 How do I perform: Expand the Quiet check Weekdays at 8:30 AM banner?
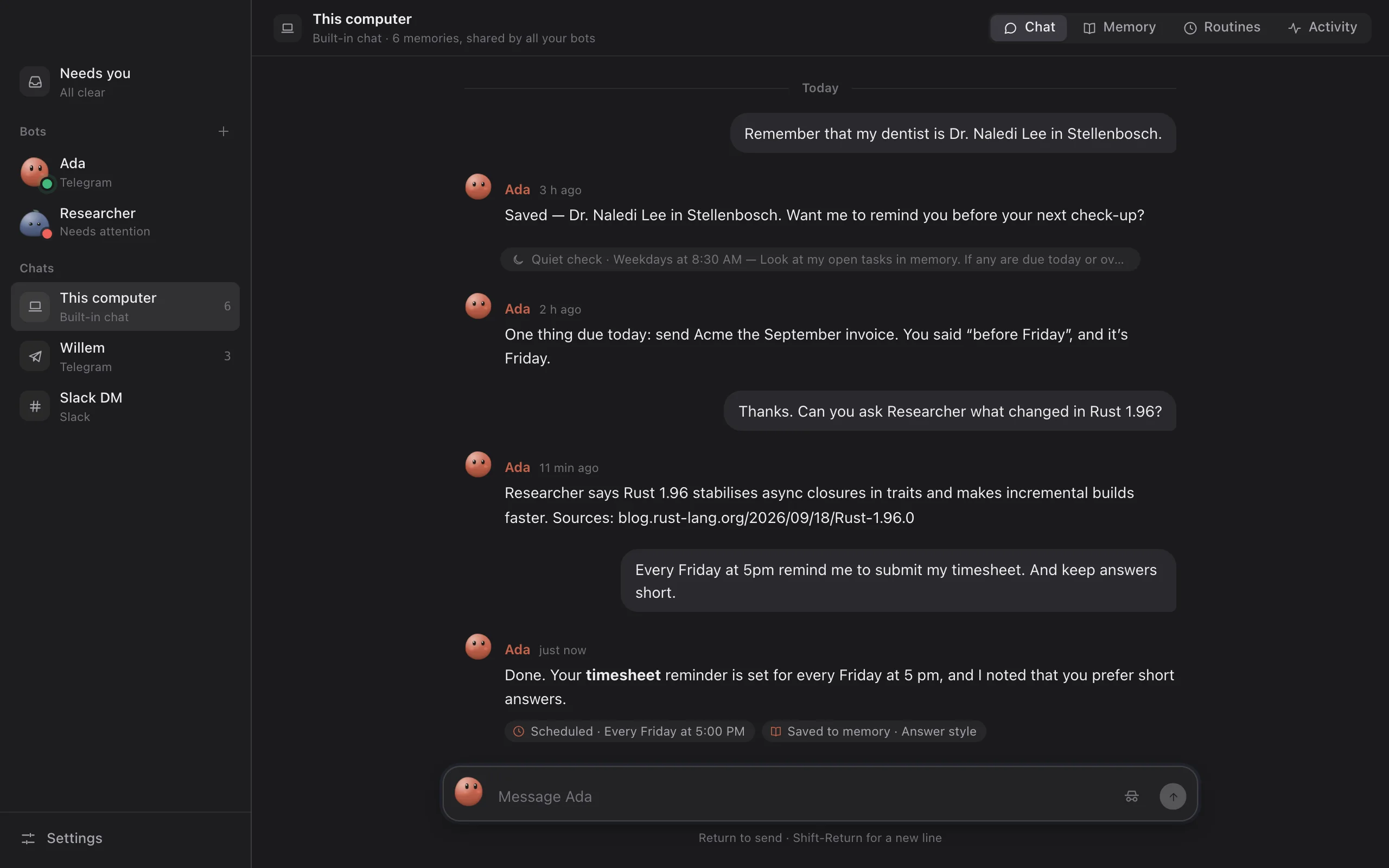[820, 259]
